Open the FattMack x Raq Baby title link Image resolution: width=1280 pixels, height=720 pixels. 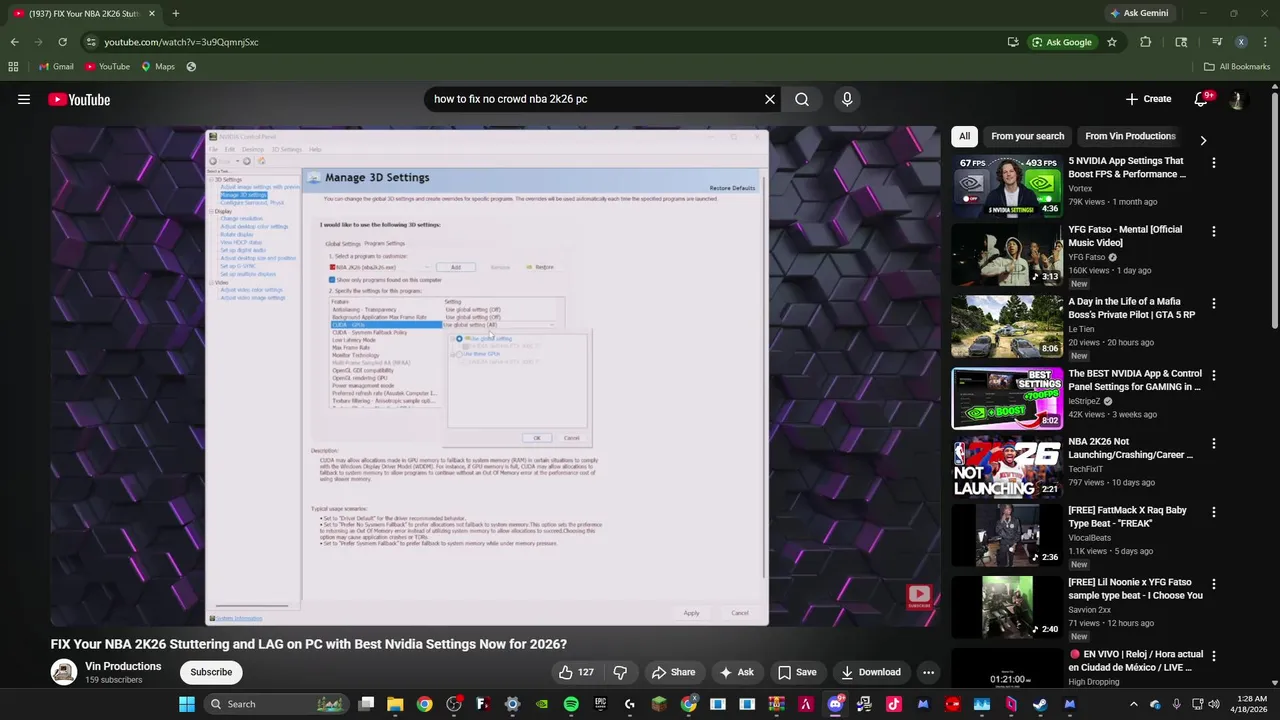pos(1127,517)
